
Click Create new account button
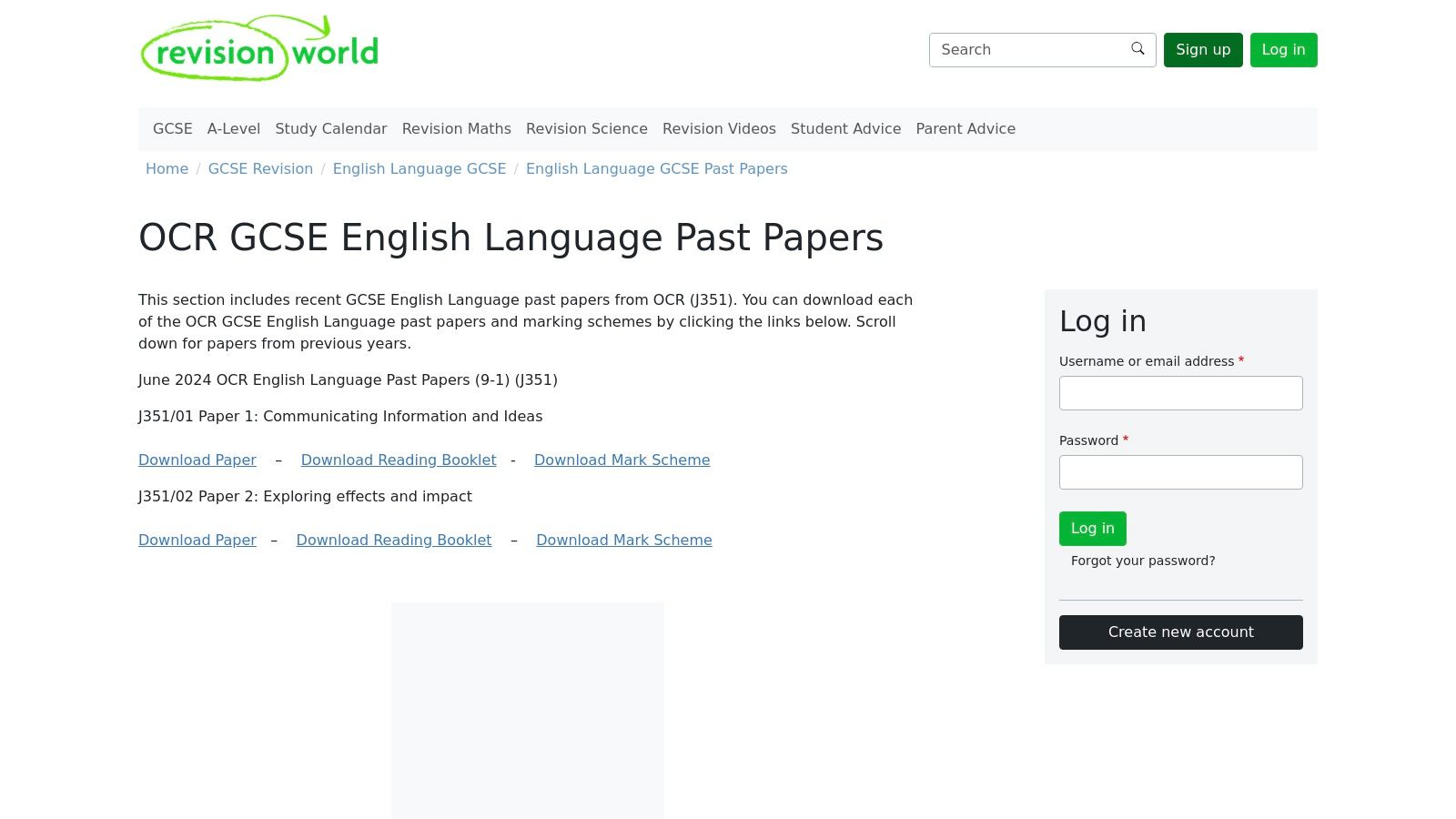(x=1181, y=632)
